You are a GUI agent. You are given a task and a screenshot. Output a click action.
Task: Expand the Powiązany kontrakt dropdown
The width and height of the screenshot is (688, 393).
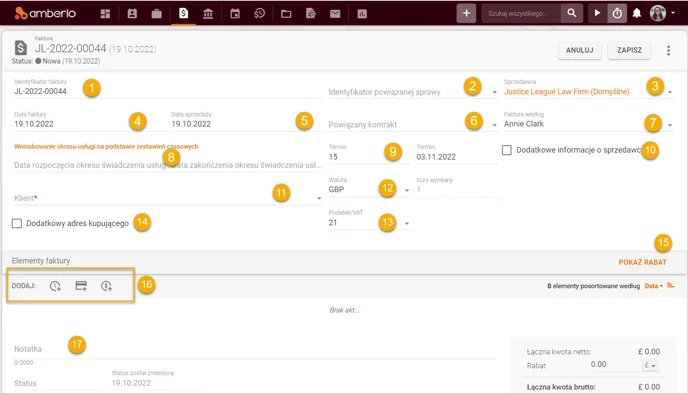click(494, 125)
